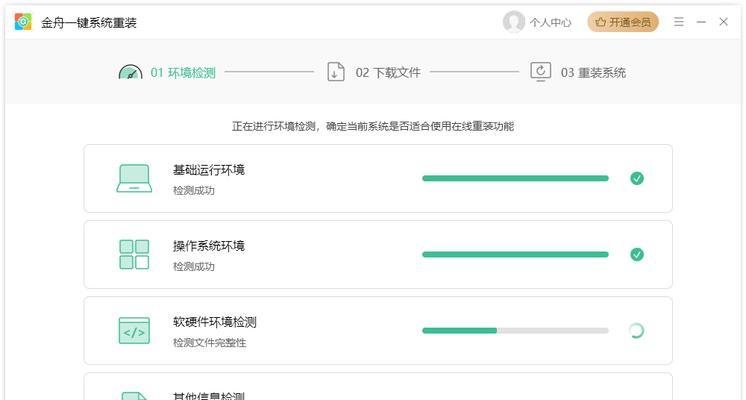The image size is (746, 400).
Task: Click green checkmark for 基础运行环境
Action: [637, 178]
